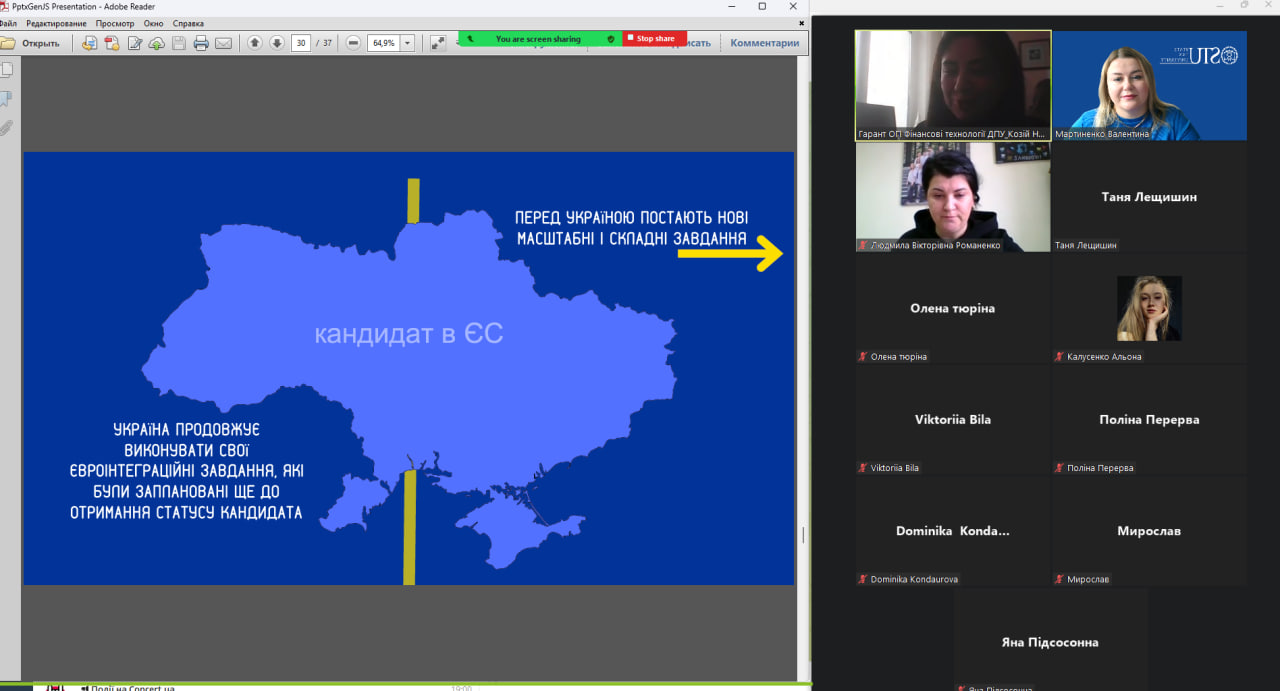Print the document using the printer icon

click(201, 43)
